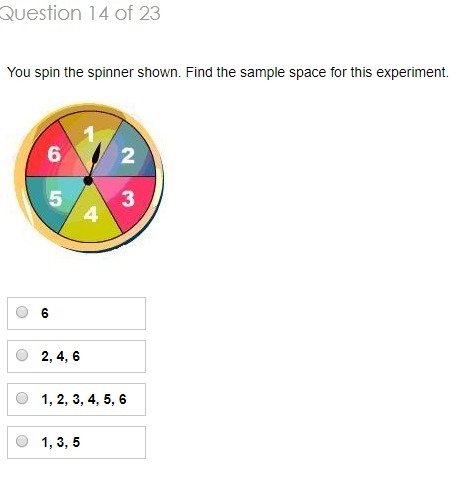466x491 pixels.
Task: Choose radio option 1, 2, 3, 4, 5, 6
Action: point(22,398)
